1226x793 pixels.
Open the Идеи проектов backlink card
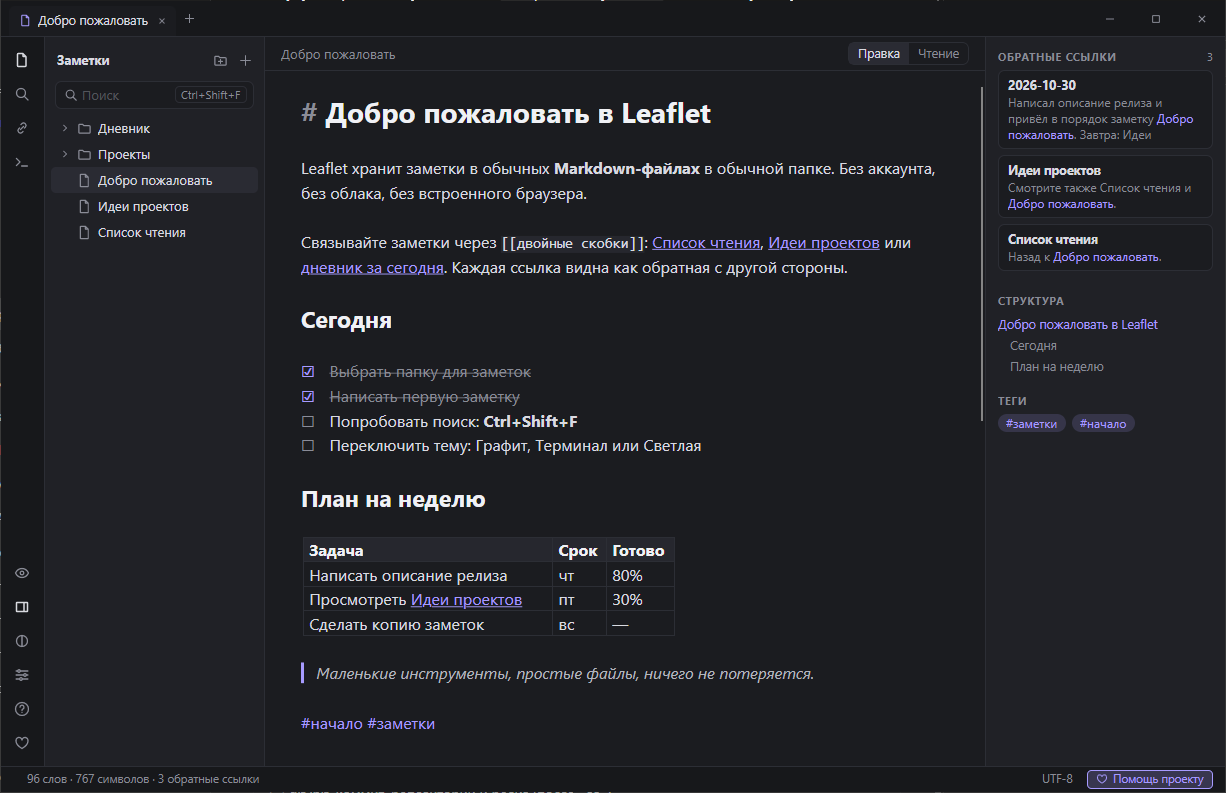1105,187
